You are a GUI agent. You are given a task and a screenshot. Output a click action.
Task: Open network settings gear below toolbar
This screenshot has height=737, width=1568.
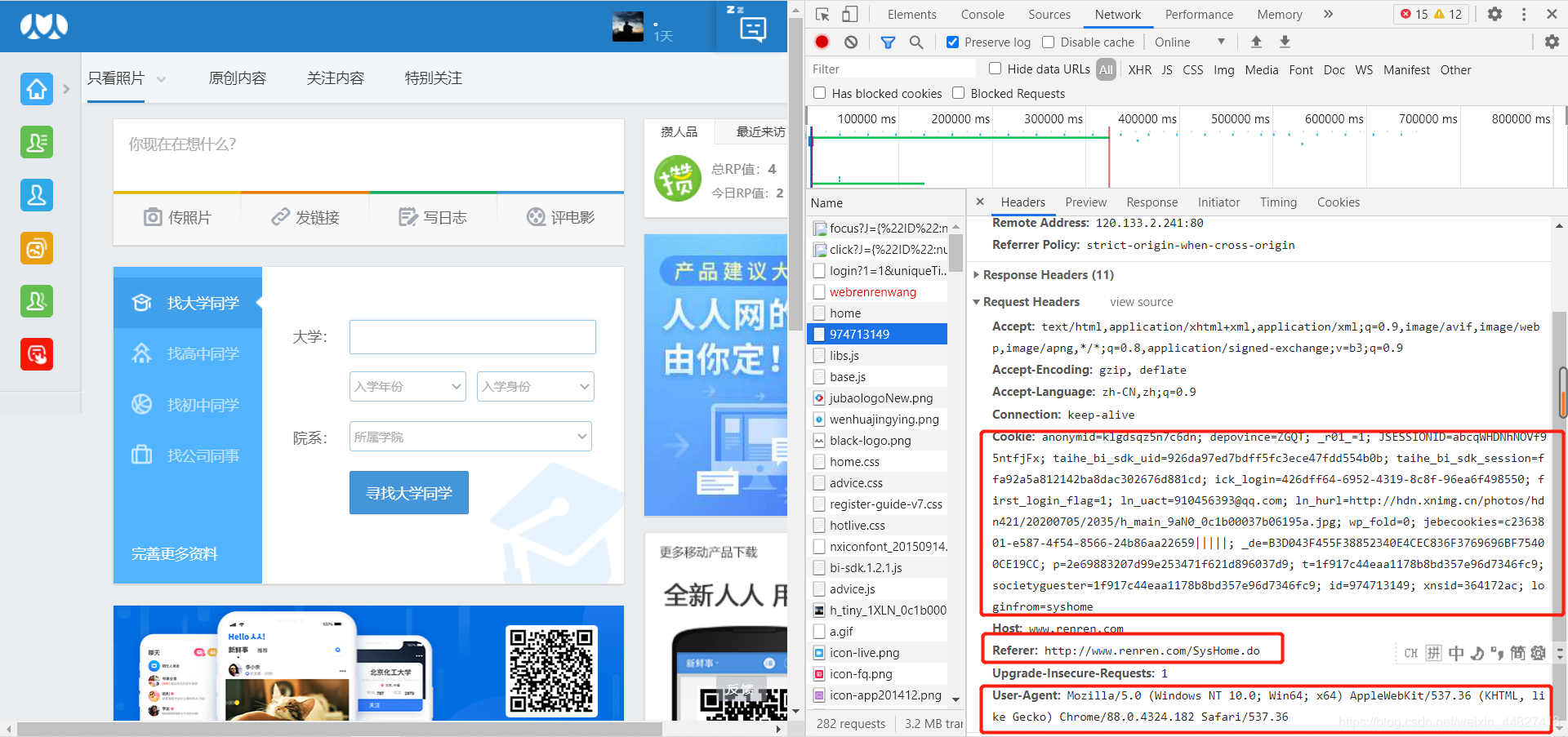tap(1552, 42)
